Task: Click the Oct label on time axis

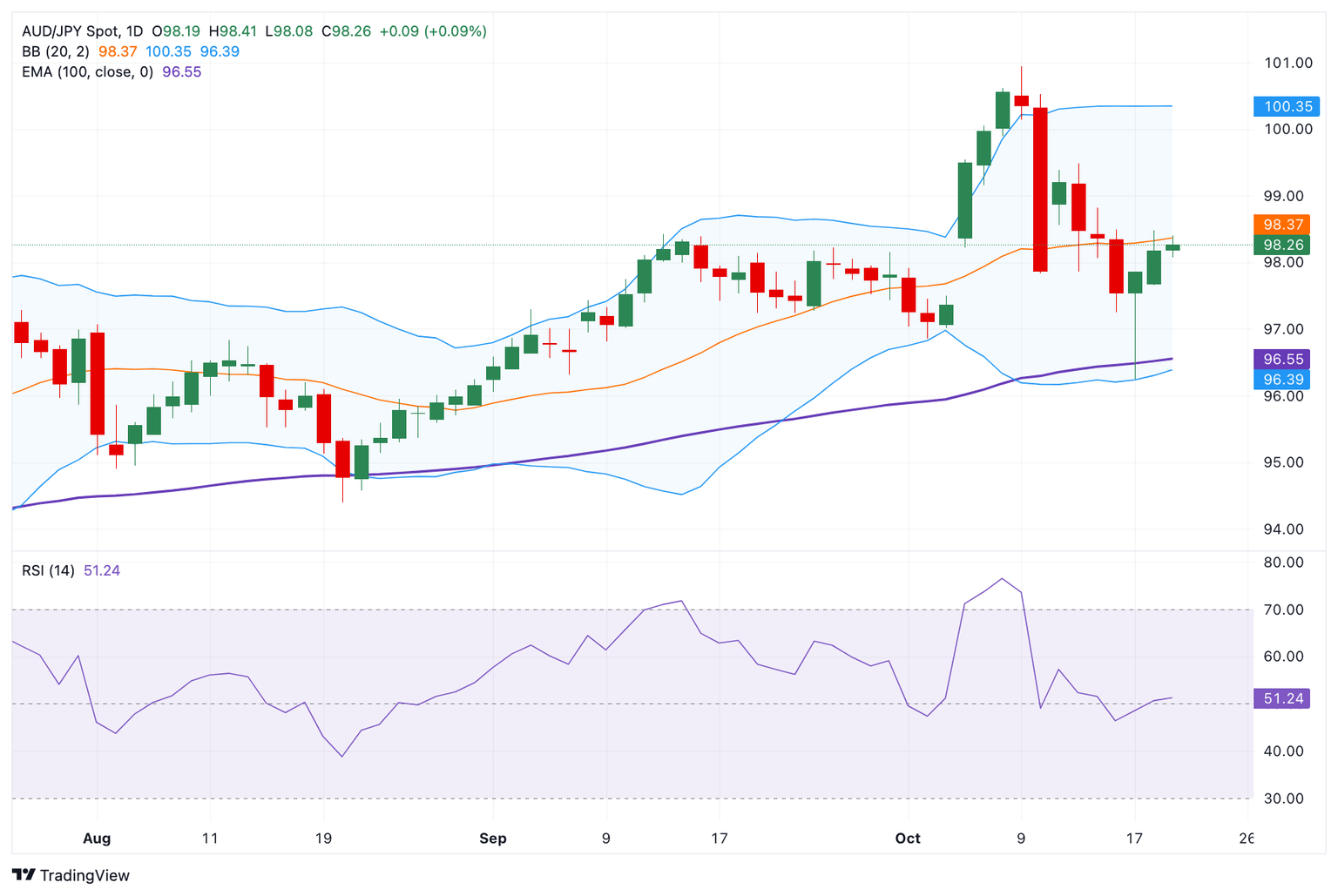Action: click(x=908, y=839)
